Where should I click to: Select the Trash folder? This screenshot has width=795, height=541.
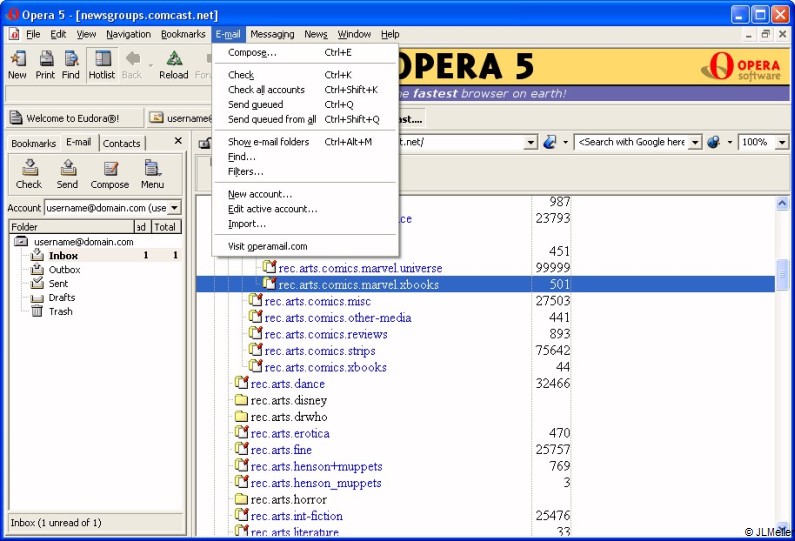[x=60, y=311]
